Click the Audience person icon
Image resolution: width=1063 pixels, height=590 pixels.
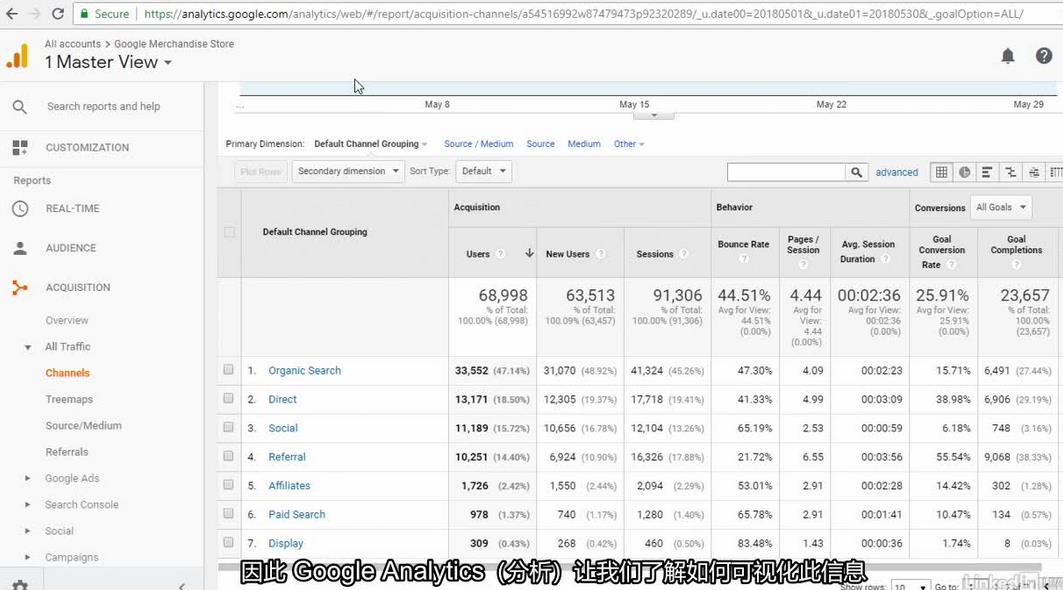(20, 248)
